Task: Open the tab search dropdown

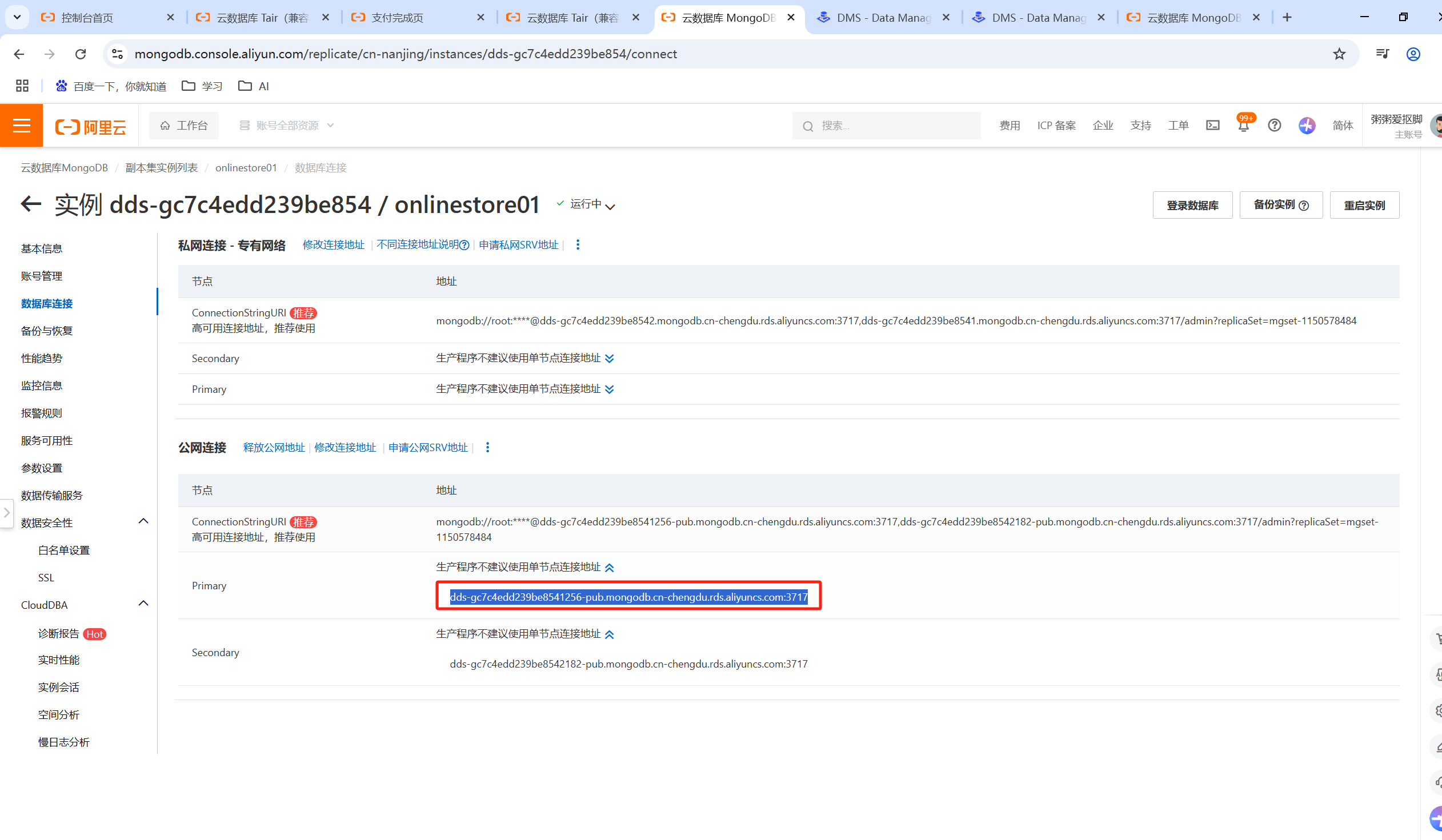Action: tap(17, 17)
